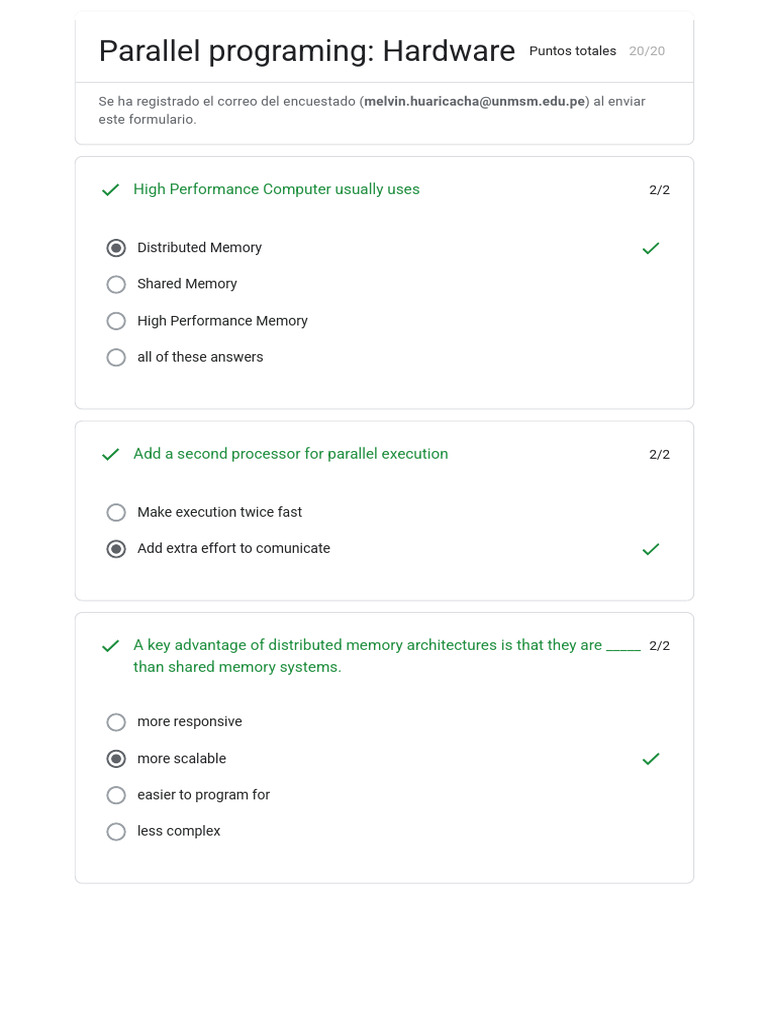Select High Performance Memory answer

tap(116, 321)
